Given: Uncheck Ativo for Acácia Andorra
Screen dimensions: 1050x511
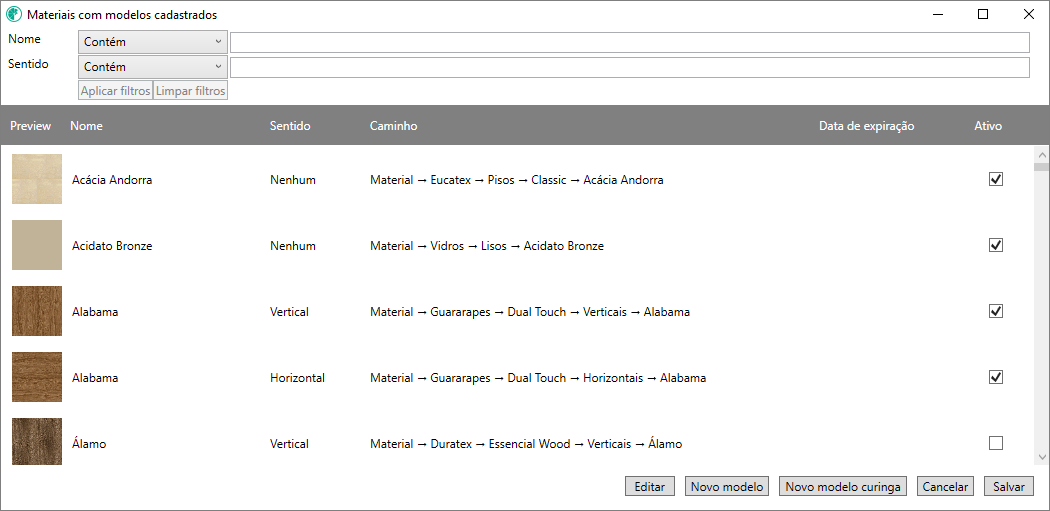Looking at the screenshot, I should 995,179.
